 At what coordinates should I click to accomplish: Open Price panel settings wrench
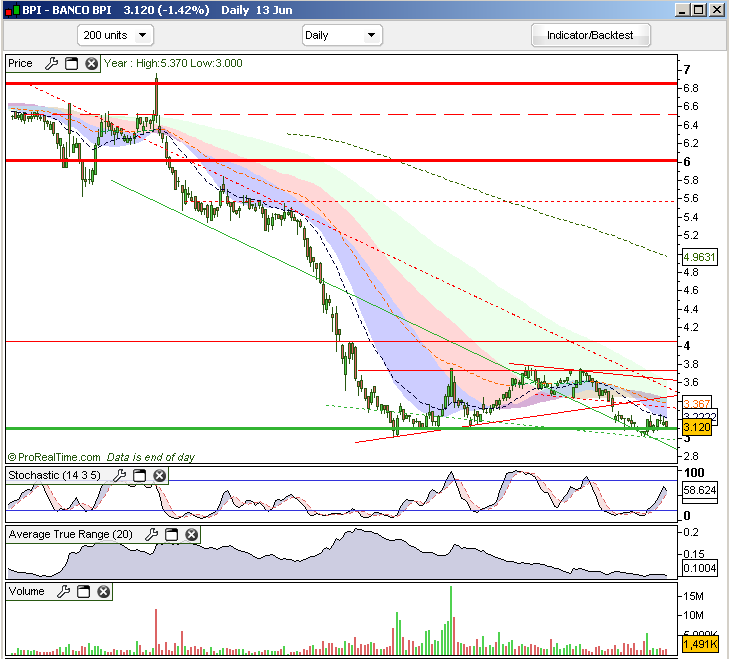52,63
